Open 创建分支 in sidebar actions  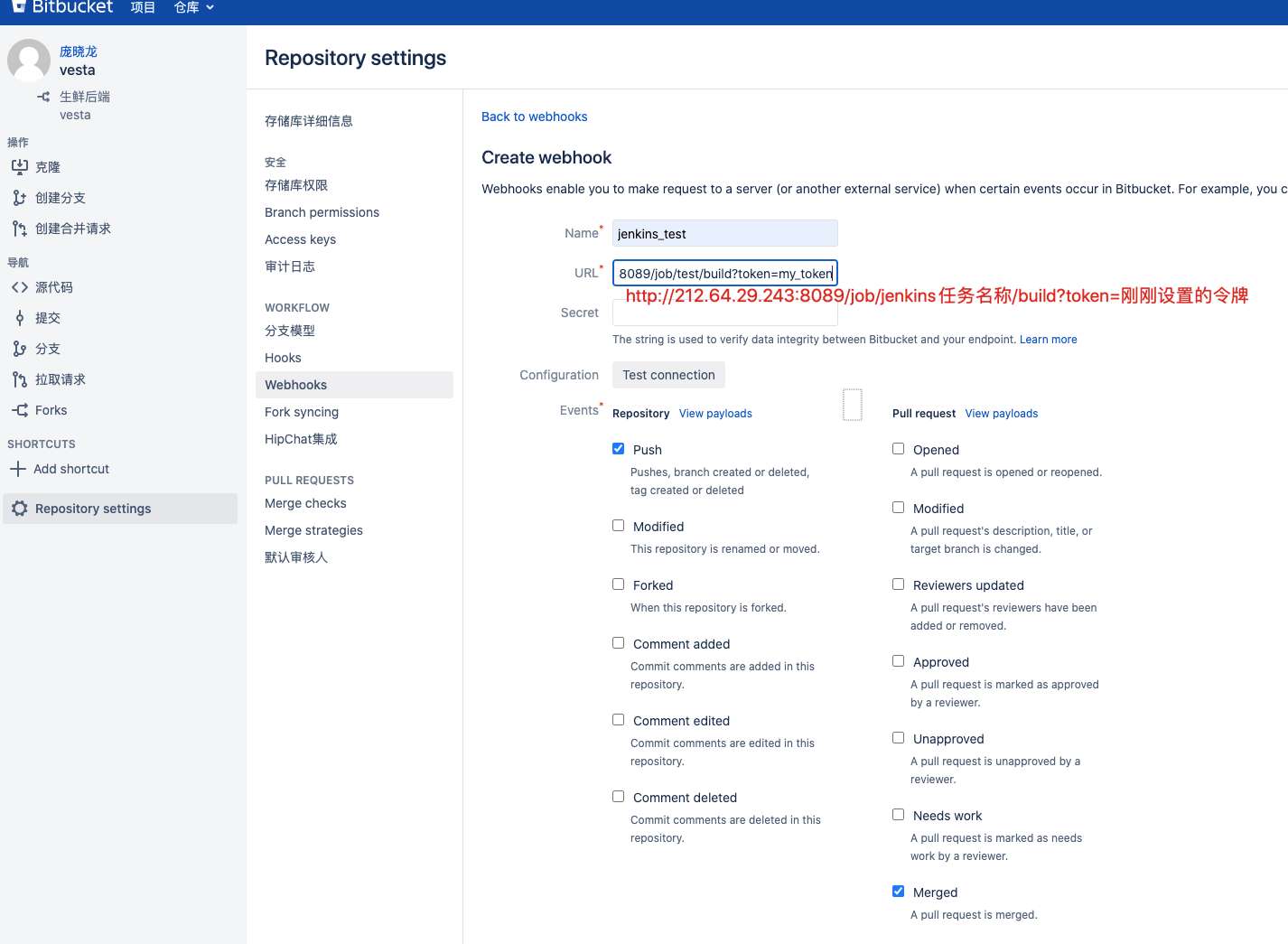tap(61, 198)
